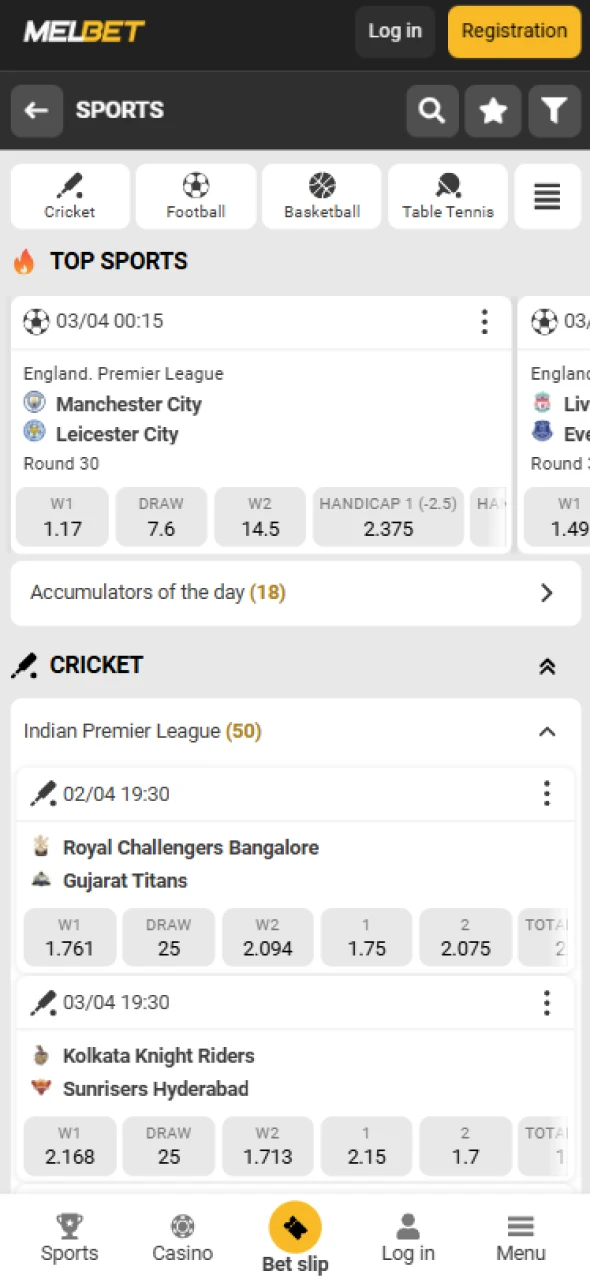Image resolution: width=590 pixels, height=1280 pixels.
Task: Select W2 odds for Sunrisers Hyderabad match
Action: tap(267, 1146)
